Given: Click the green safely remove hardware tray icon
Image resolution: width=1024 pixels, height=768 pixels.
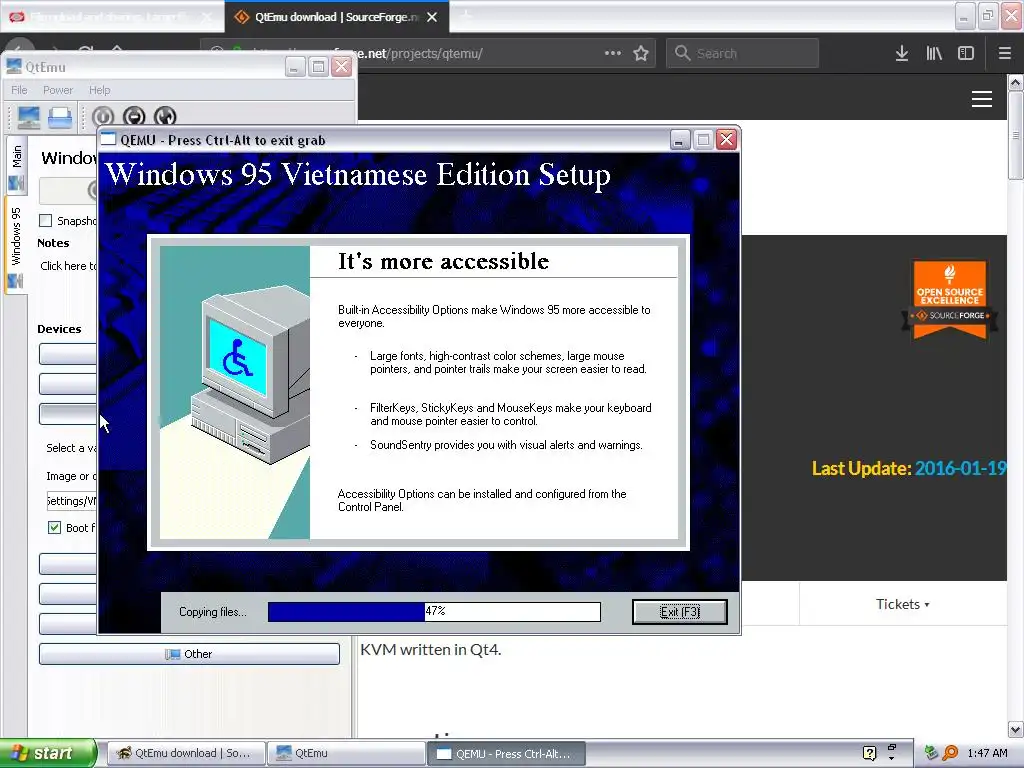Looking at the screenshot, I should [931, 753].
